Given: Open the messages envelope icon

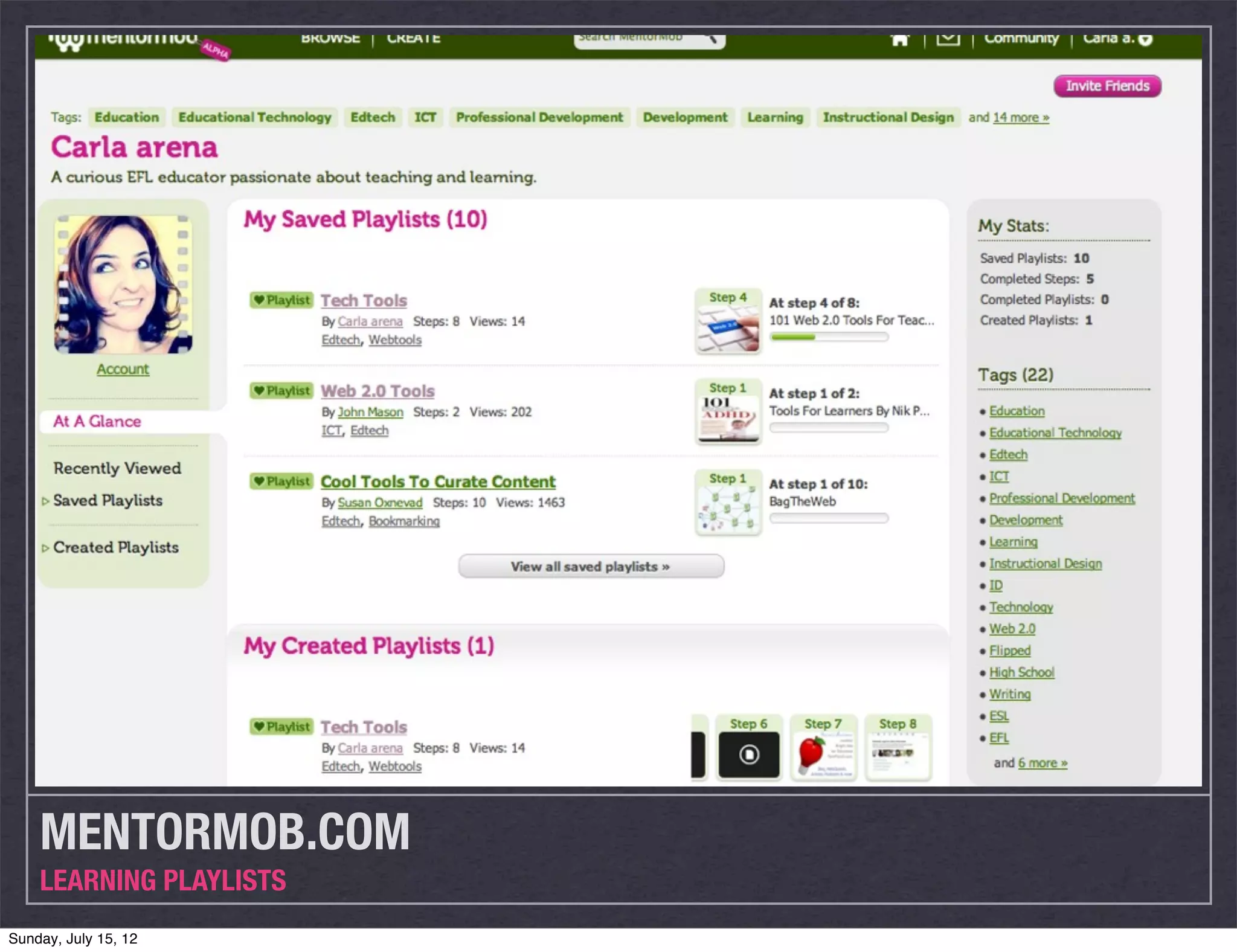Looking at the screenshot, I should pyautogui.click(x=948, y=39).
